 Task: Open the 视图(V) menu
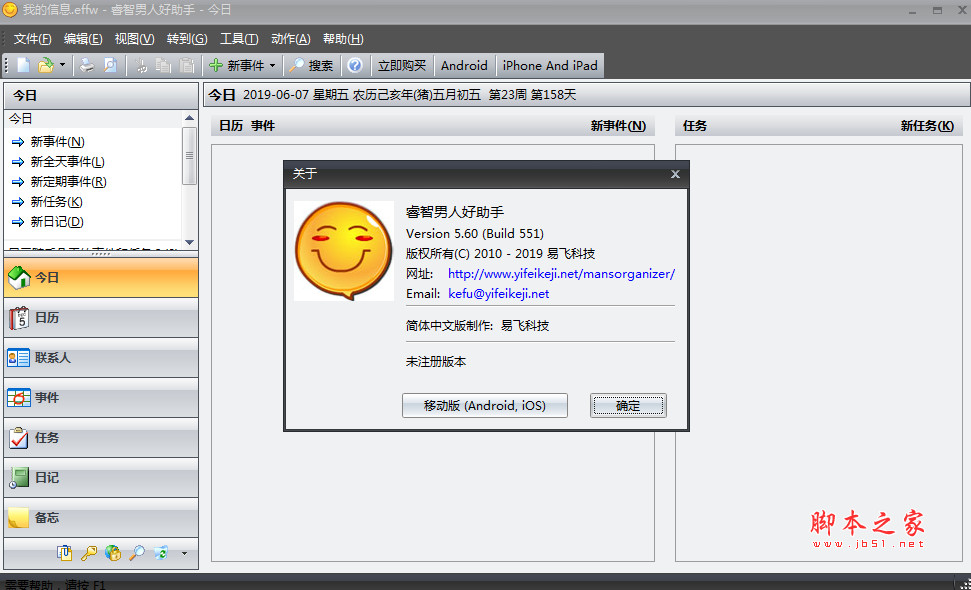[134, 39]
